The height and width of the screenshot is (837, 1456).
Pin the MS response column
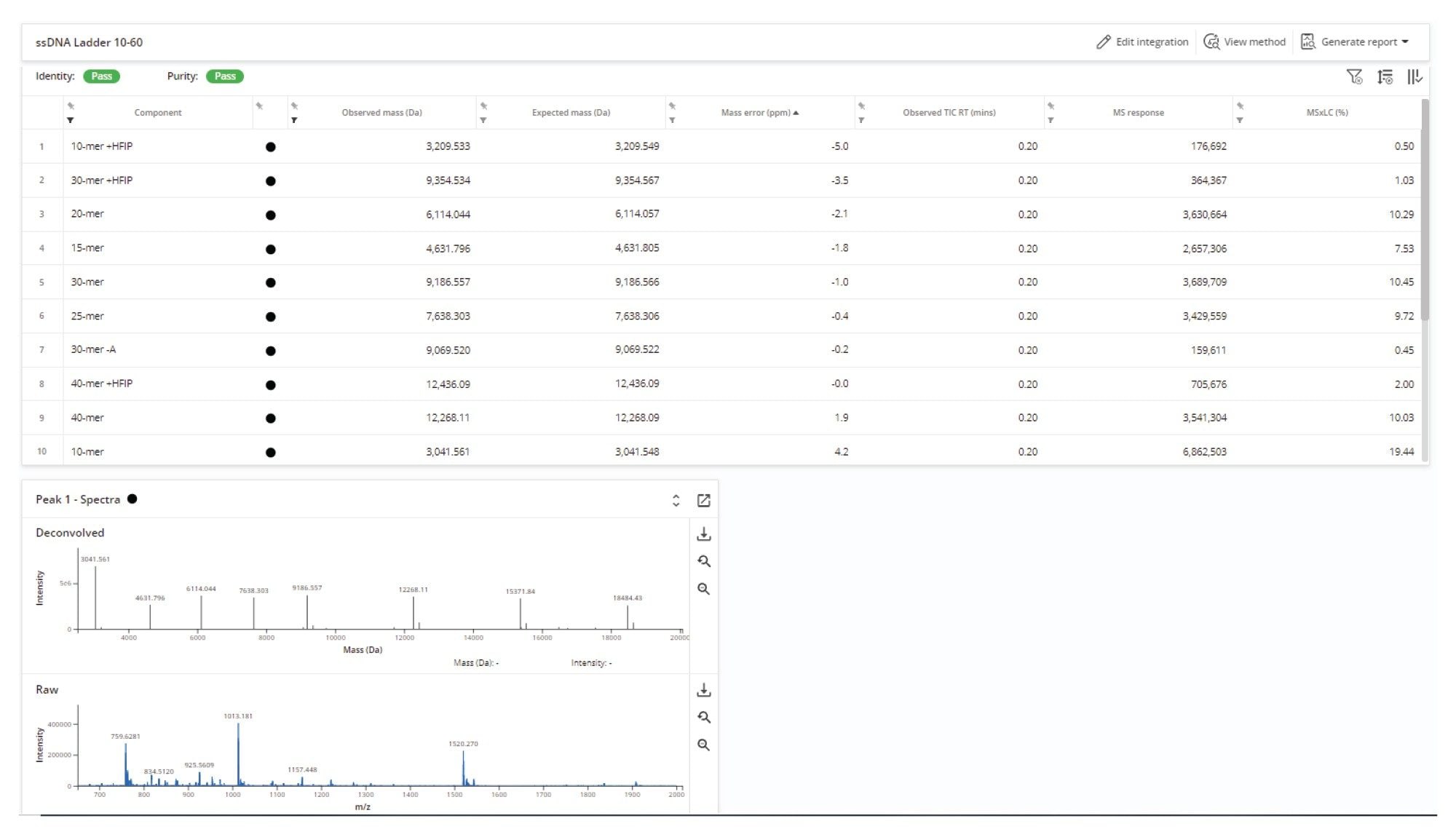pos(1051,106)
